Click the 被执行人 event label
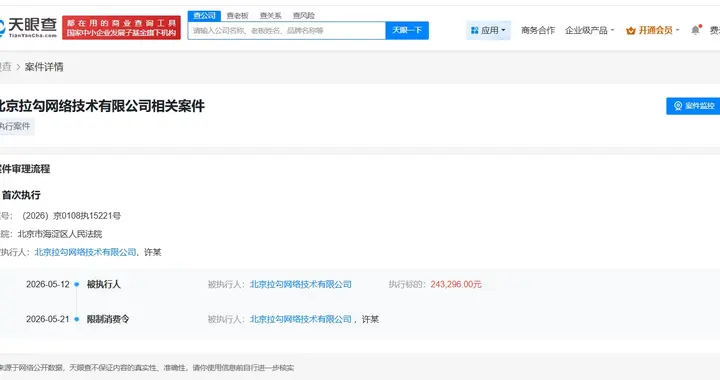This screenshot has height=380, width=720. point(104,285)
